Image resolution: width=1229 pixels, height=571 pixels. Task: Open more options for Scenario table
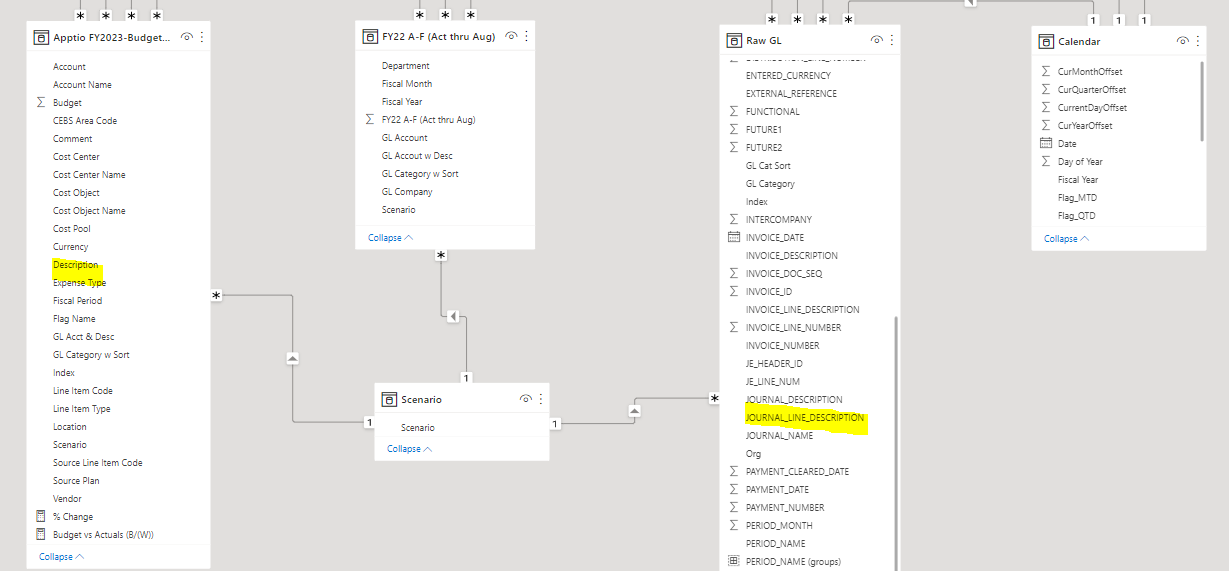pos(541,399)
